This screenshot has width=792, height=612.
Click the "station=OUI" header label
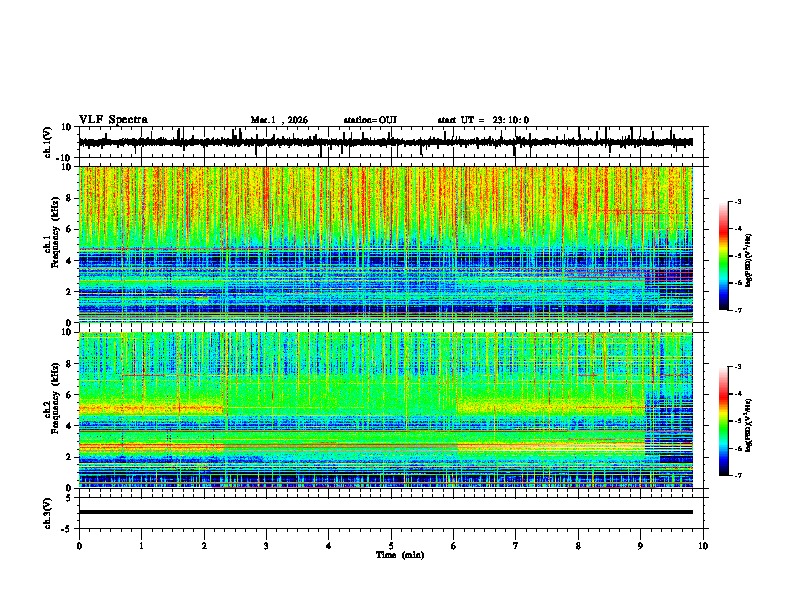370,120
